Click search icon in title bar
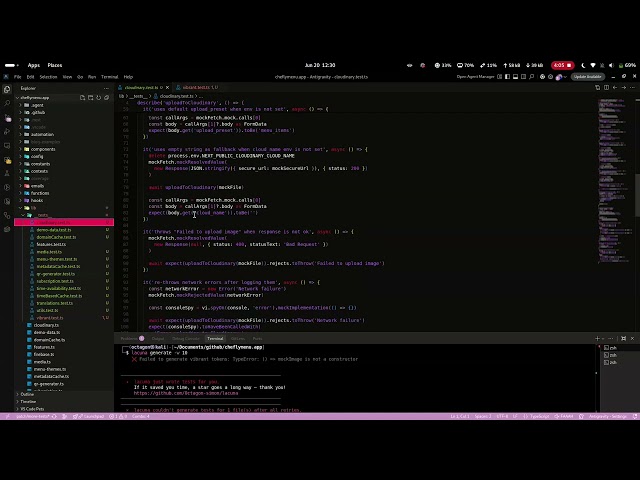This screenshot has width=640, height=480. [x=531, y=77]
